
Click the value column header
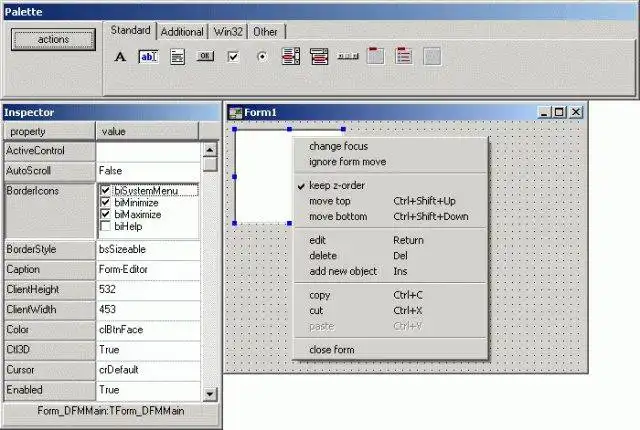pos(147,131)
